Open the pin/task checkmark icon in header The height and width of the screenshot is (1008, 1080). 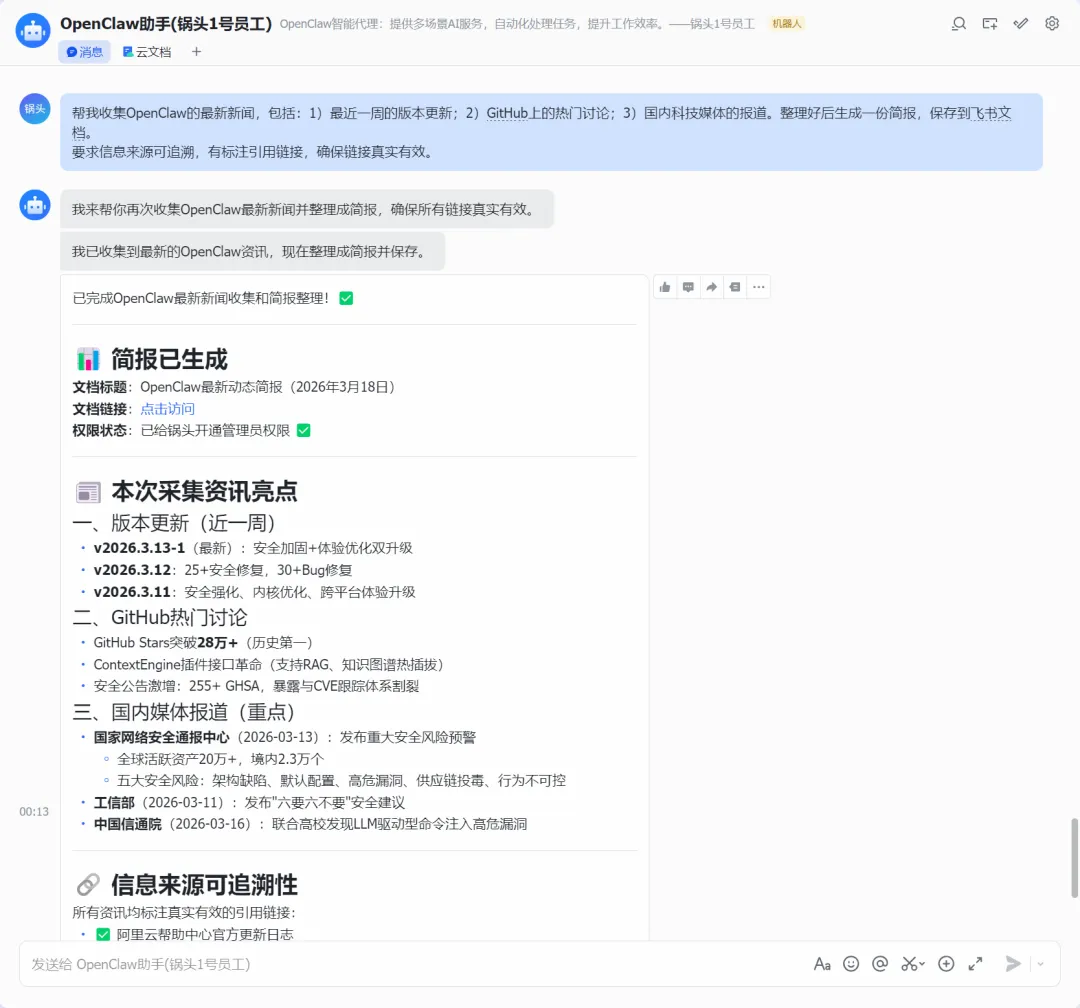pos(1021,24)
